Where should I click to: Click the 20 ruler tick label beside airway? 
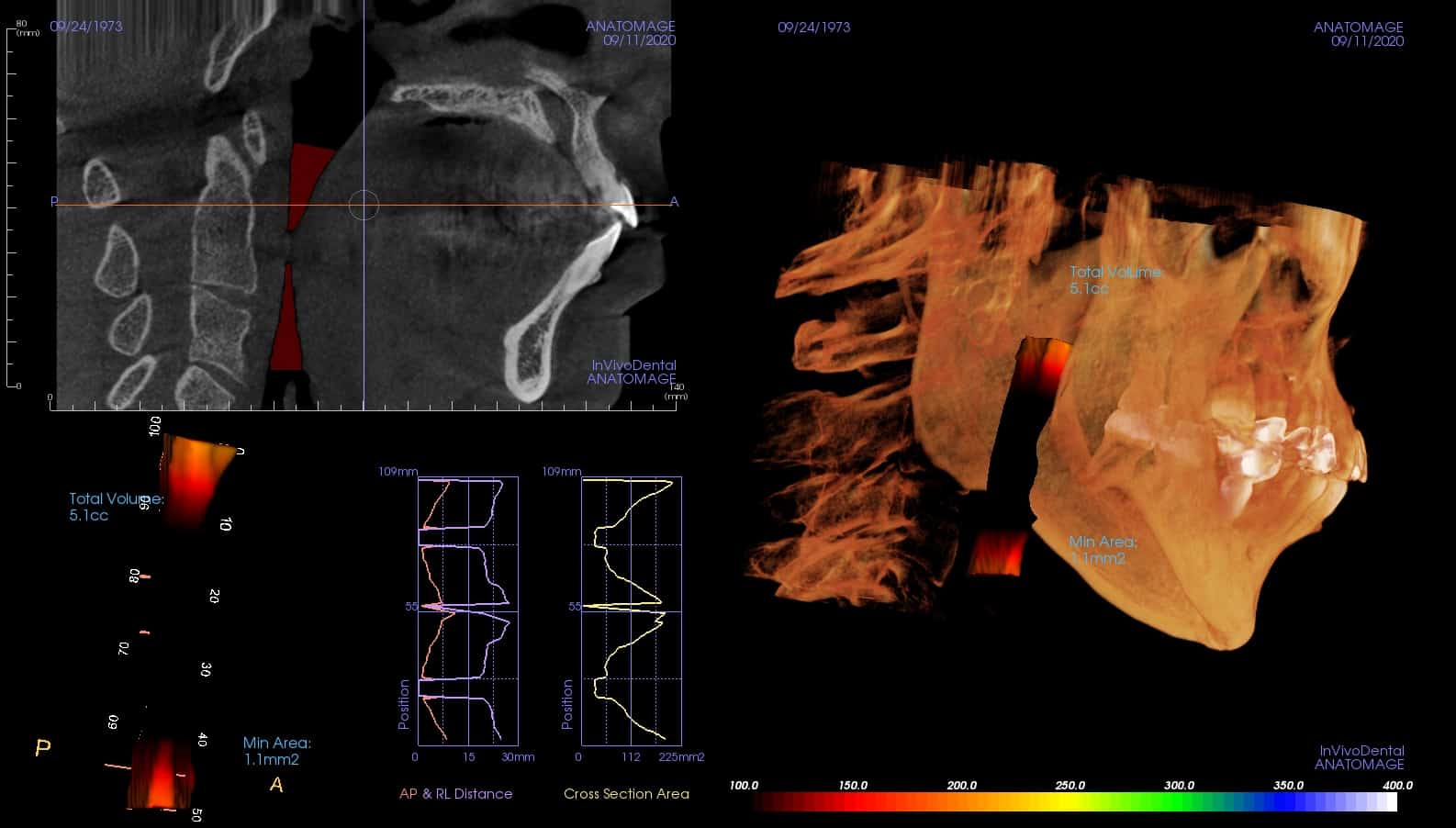[x=214, y=596]
